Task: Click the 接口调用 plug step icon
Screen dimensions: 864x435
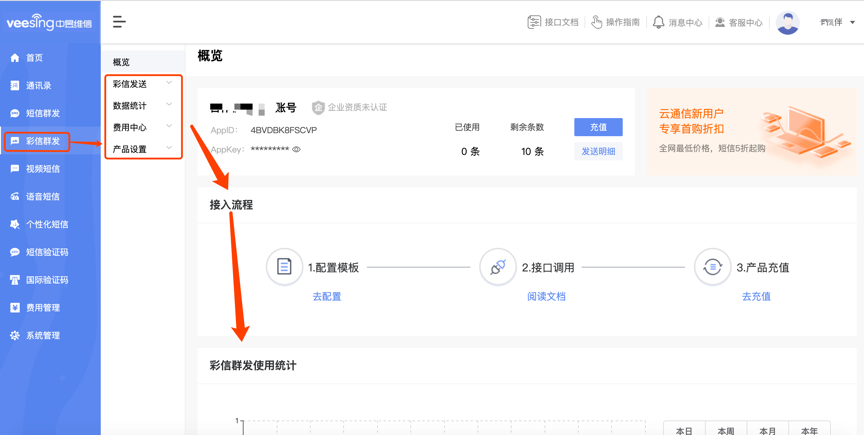Action: pyautogui.click(x=498, y=267)
